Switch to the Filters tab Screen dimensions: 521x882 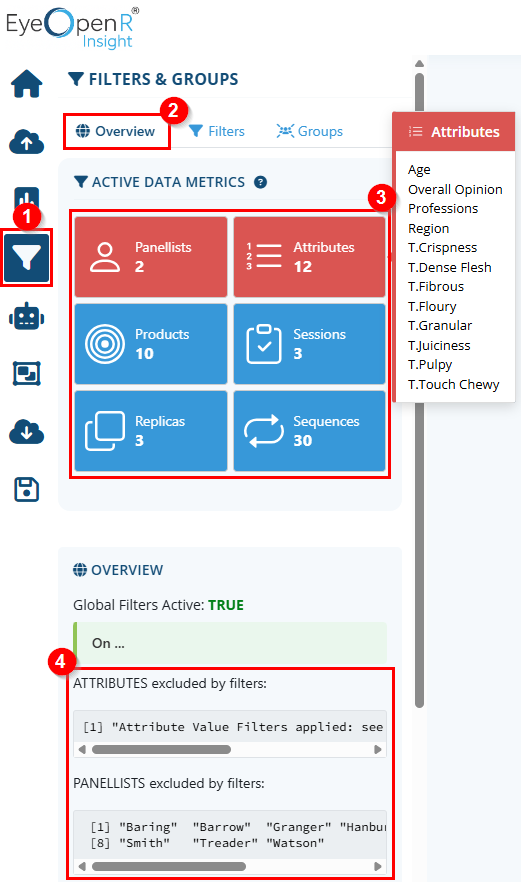coord(217,132)
